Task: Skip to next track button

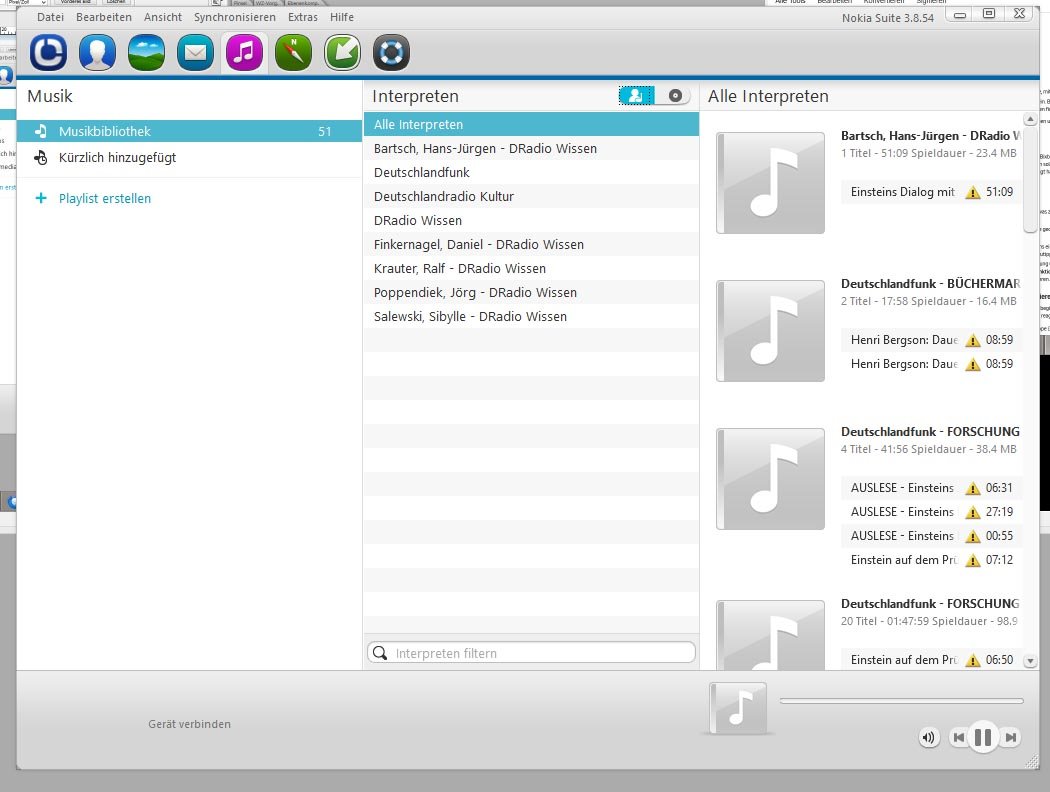Action: point(1010,738)
